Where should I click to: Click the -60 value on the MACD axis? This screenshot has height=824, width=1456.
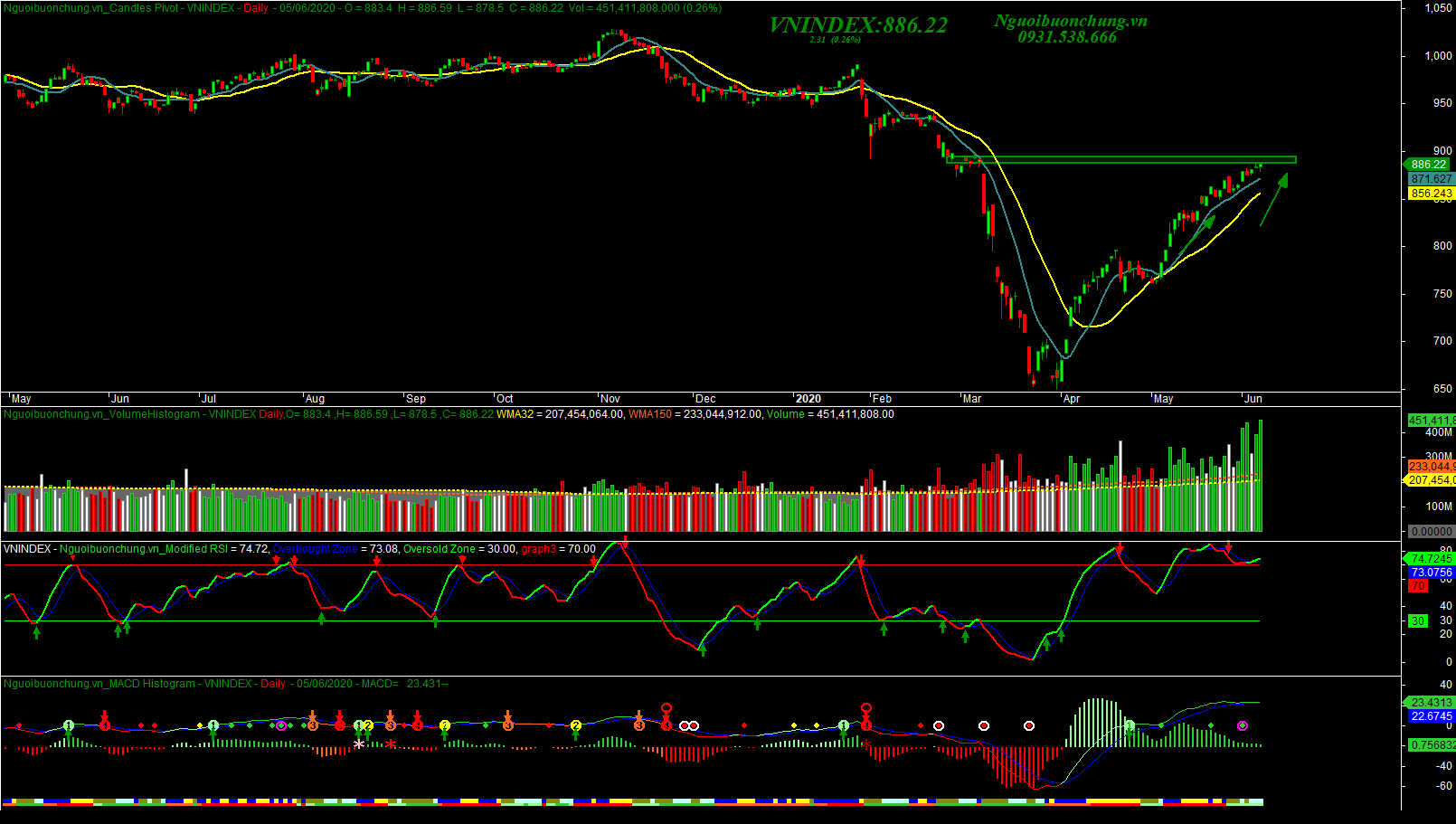coord(1444,786)
